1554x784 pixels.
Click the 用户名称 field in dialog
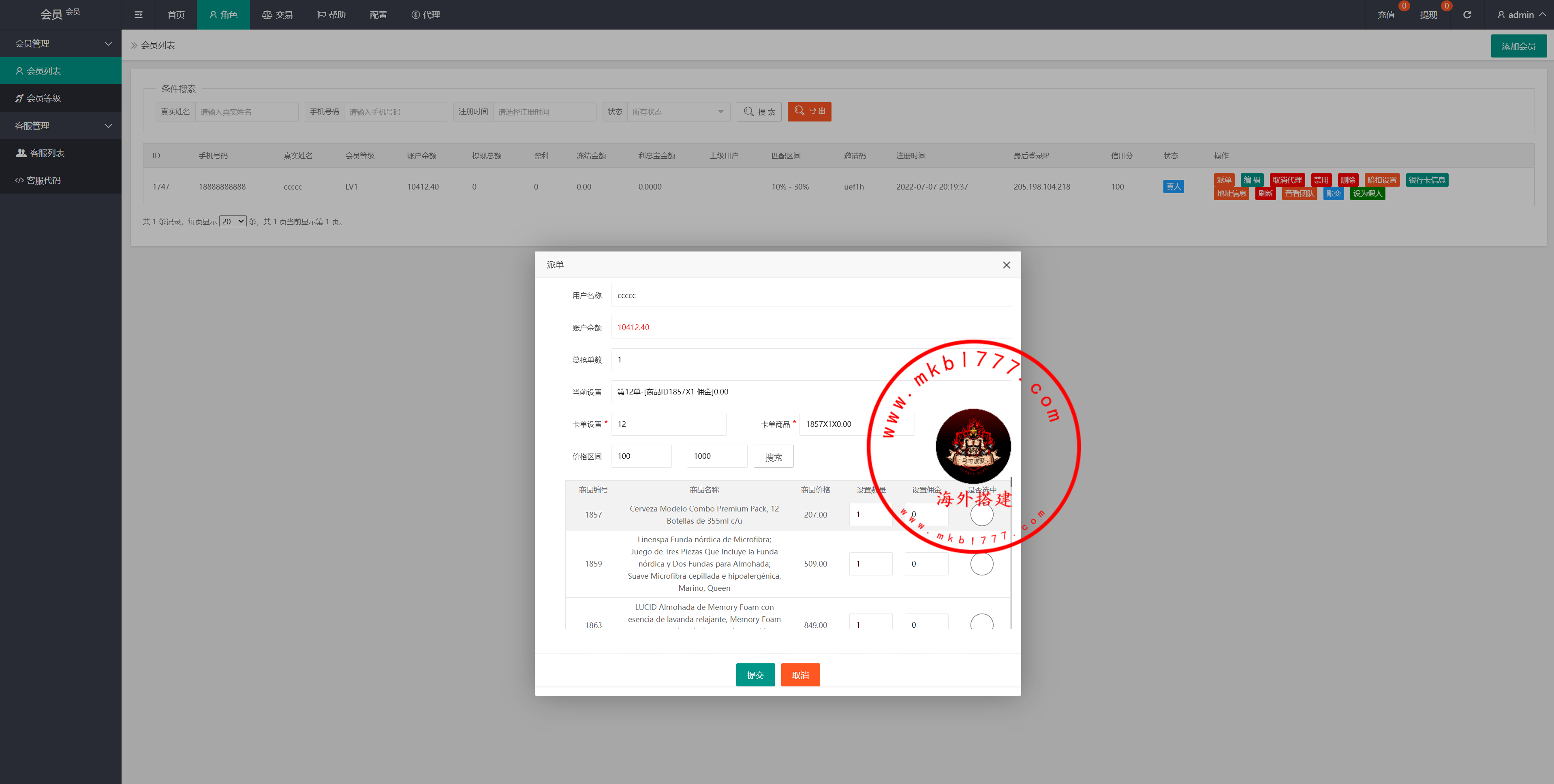(811, 296)
